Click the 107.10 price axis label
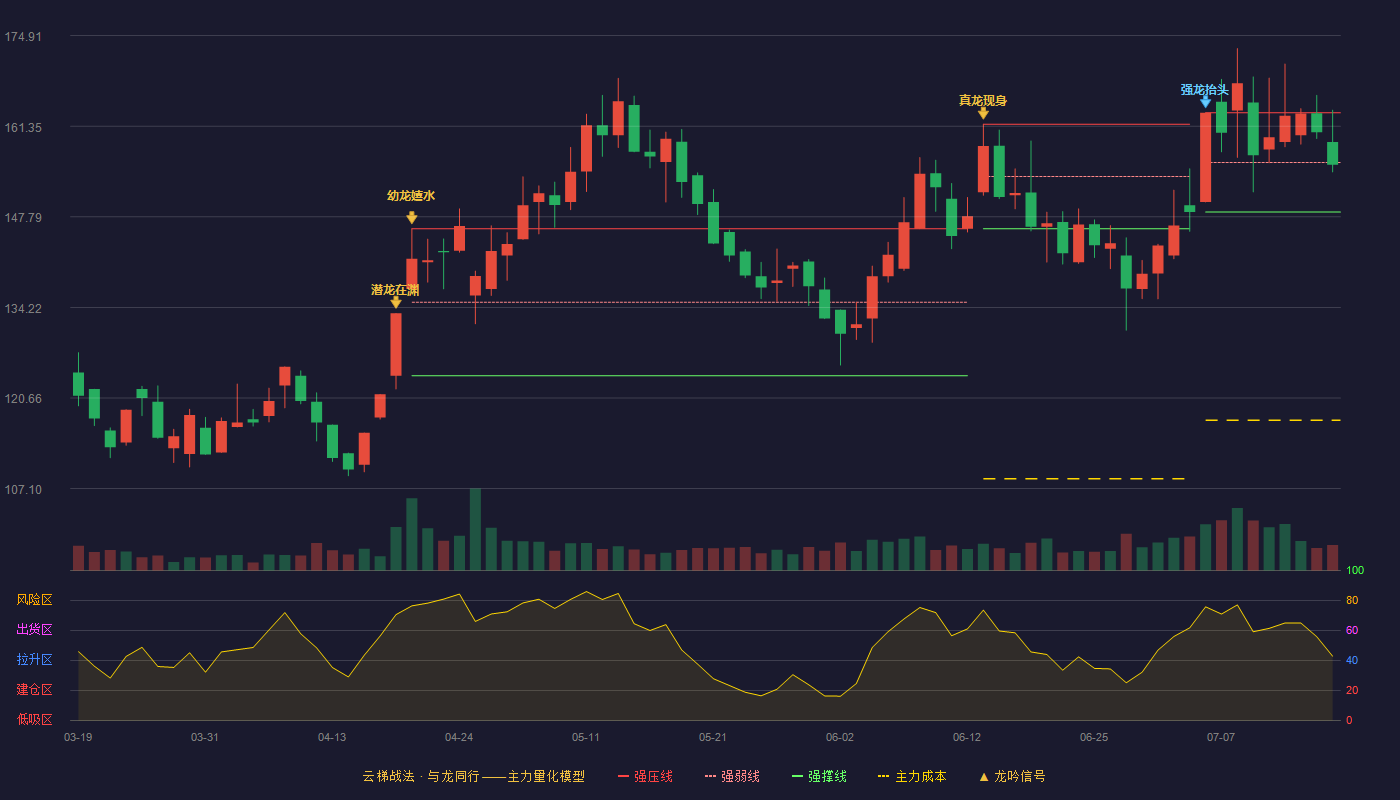The width and height of the screenshot is (1400, 800). (23, 489)
